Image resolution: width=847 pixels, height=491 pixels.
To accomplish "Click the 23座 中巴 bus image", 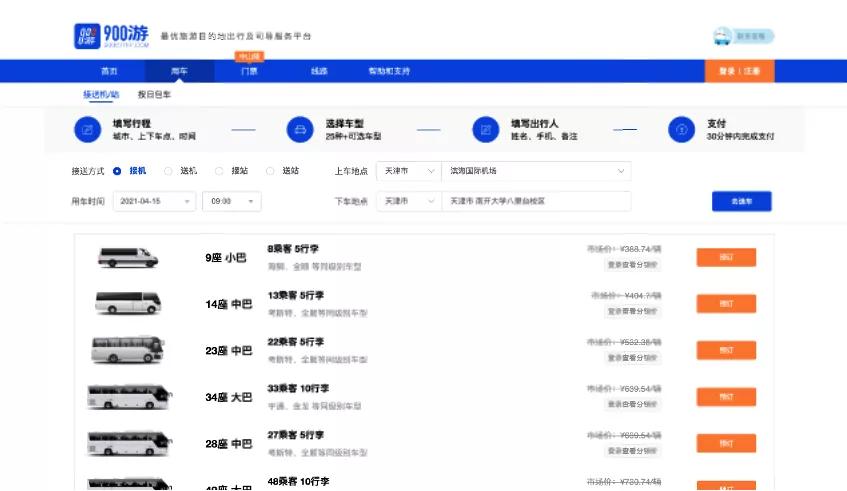I will (x=127, y=349).
